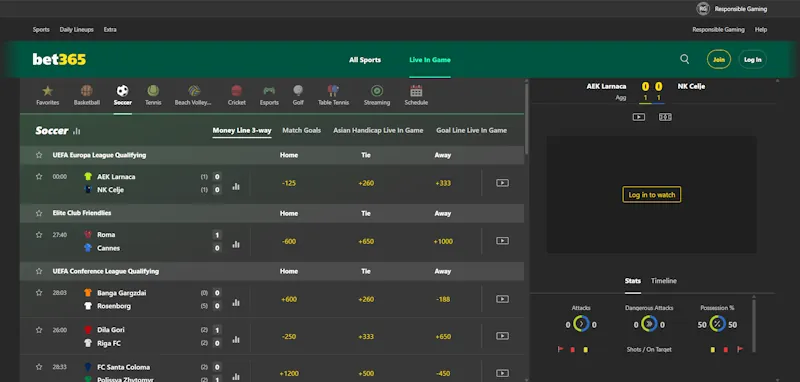Open live stream icon for Banga Gargzdai match
Viewport: 800px width, 382px height.
[503, 299]
